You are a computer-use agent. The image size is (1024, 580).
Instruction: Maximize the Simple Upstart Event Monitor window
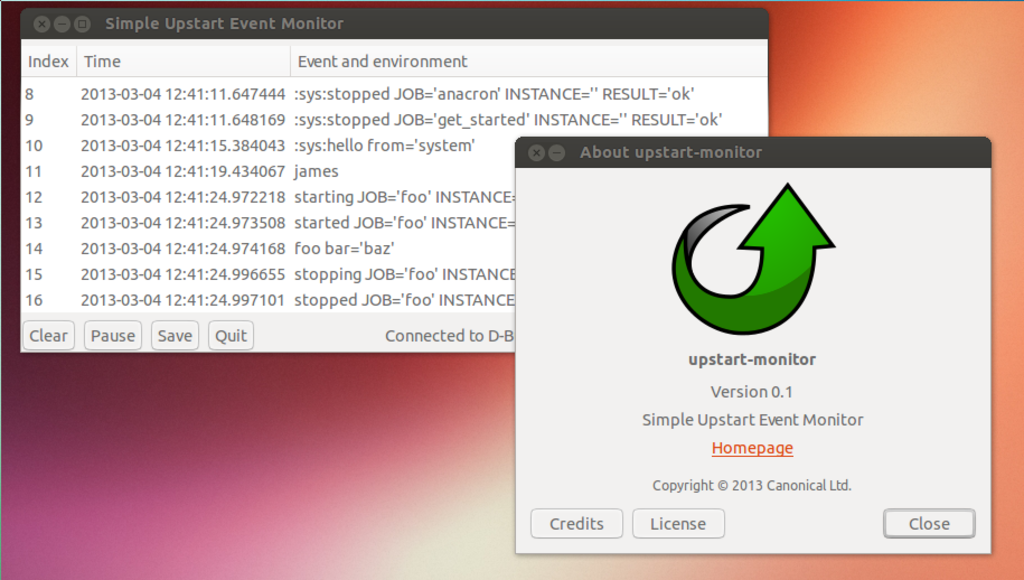tap(83, 24)
